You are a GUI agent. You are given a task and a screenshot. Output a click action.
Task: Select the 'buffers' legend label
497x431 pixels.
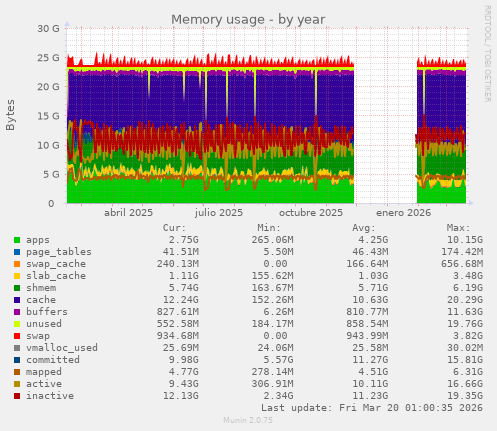47,312
